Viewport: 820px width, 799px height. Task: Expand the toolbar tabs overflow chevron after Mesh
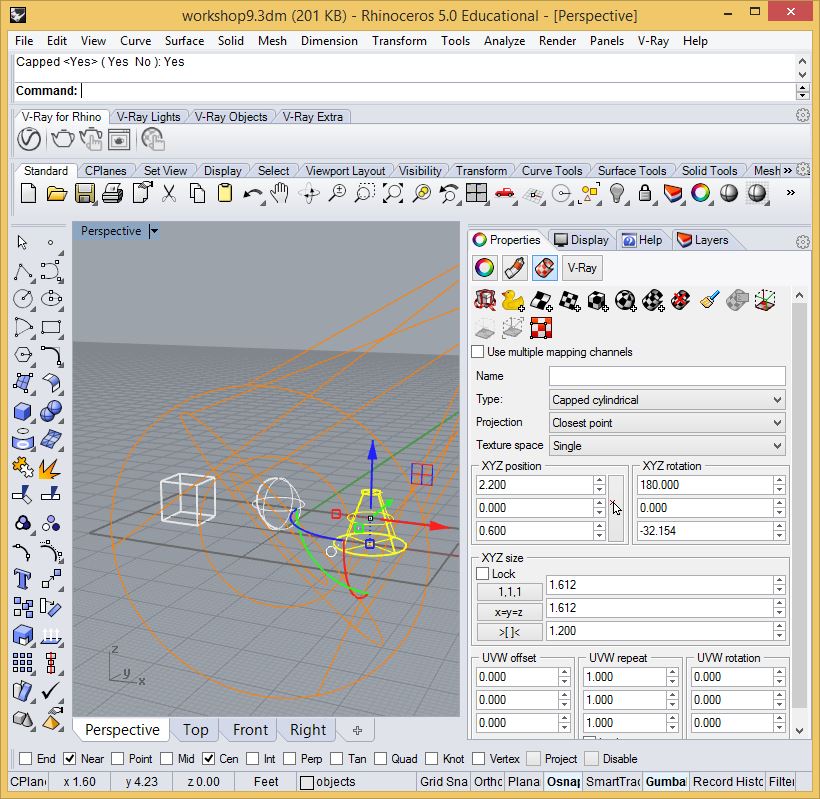coord(787,170)
